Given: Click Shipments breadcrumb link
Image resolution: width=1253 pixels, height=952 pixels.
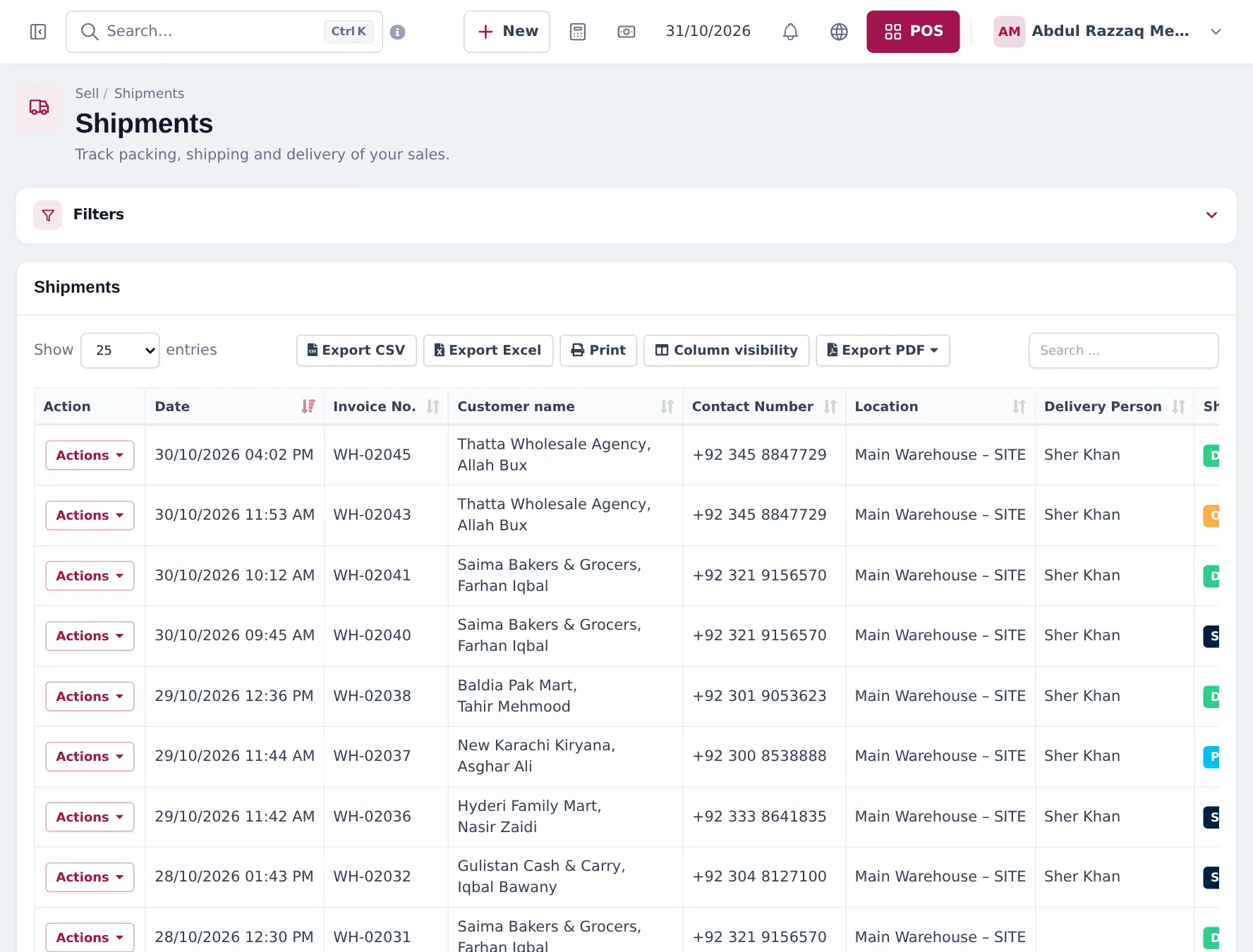Looking at the screenshot, I should click(149, 94).
